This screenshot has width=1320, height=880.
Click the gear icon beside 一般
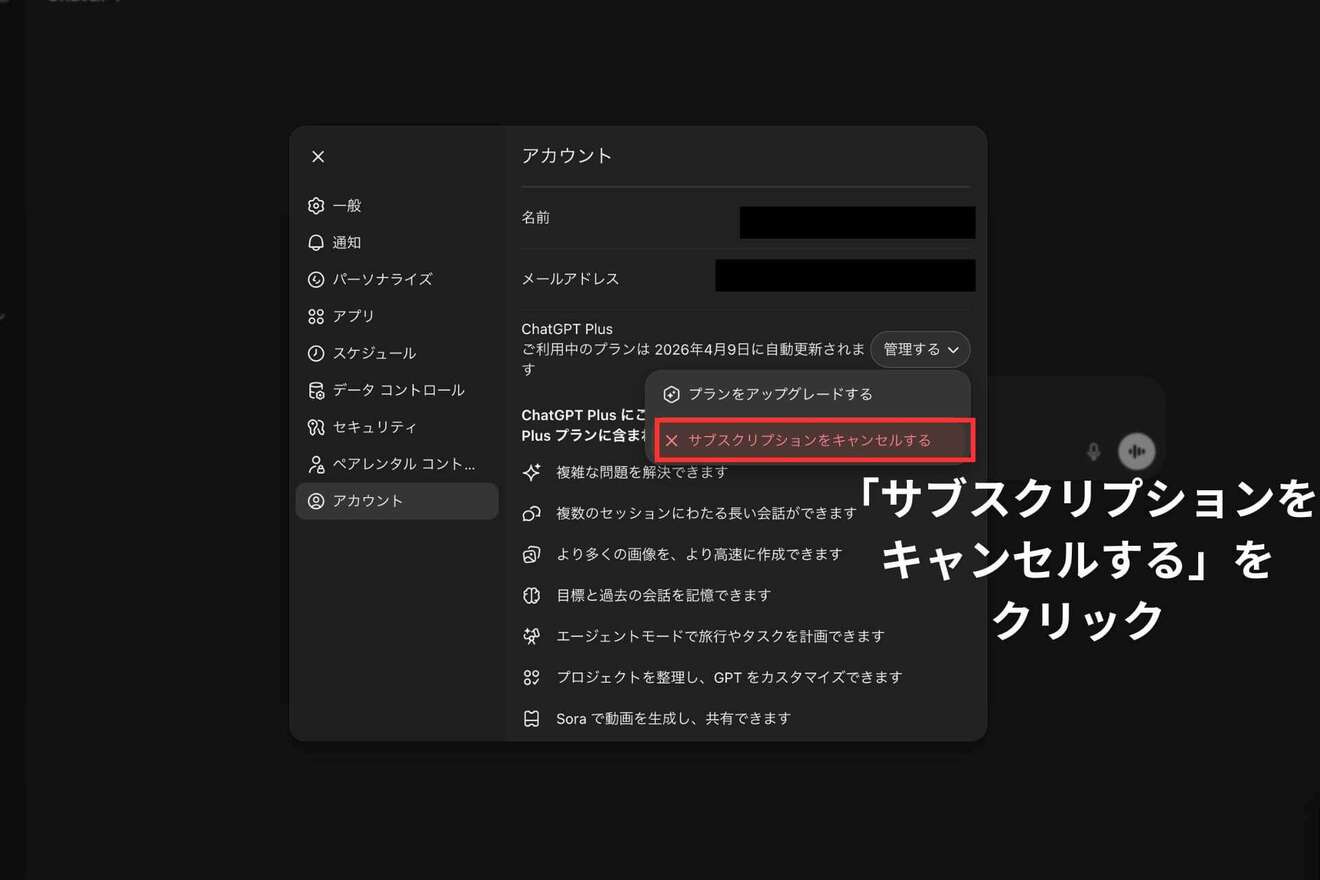click(x=316, y=206)
